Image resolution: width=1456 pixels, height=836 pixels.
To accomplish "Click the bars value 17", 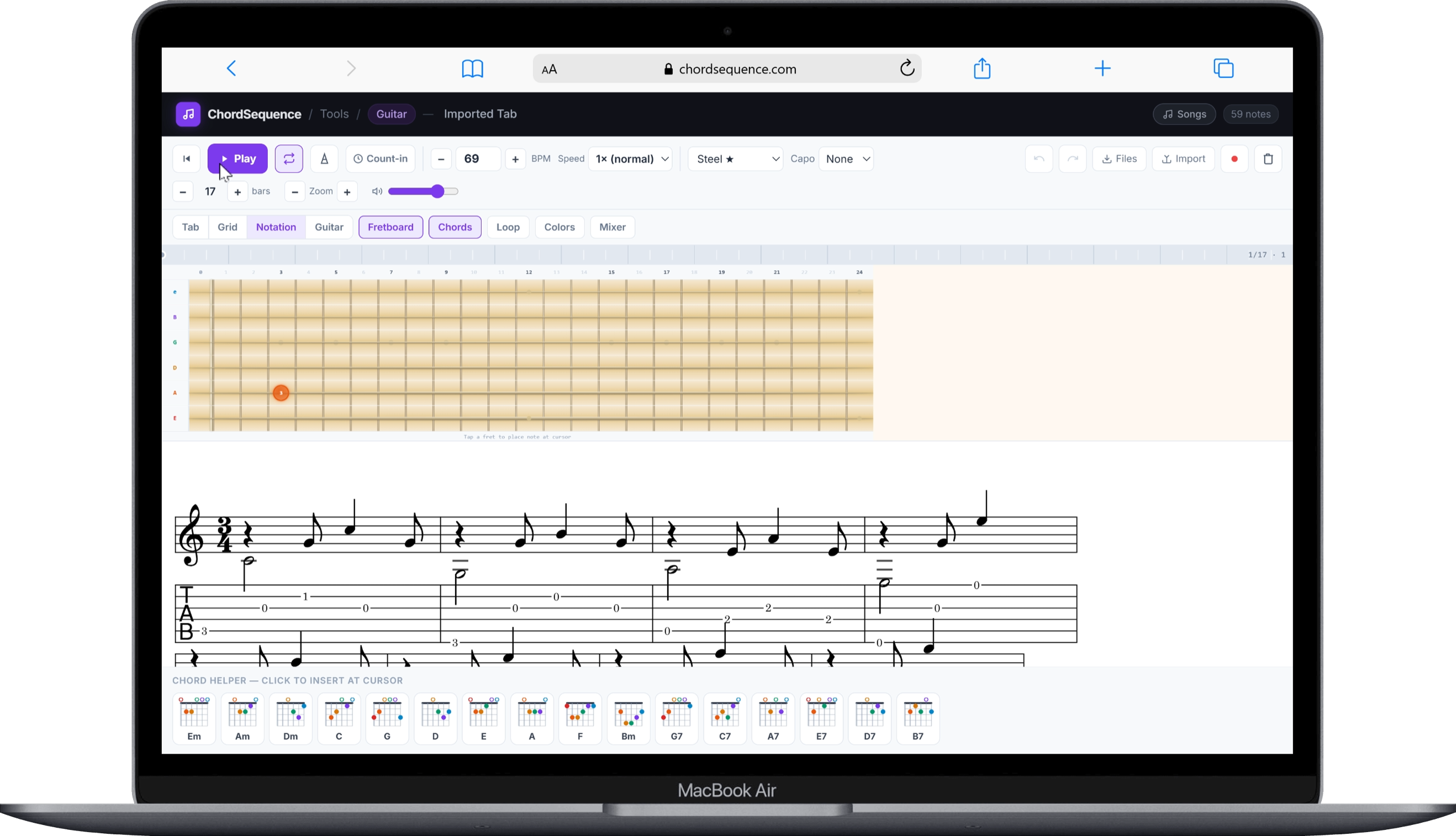I will pos(210,192).
